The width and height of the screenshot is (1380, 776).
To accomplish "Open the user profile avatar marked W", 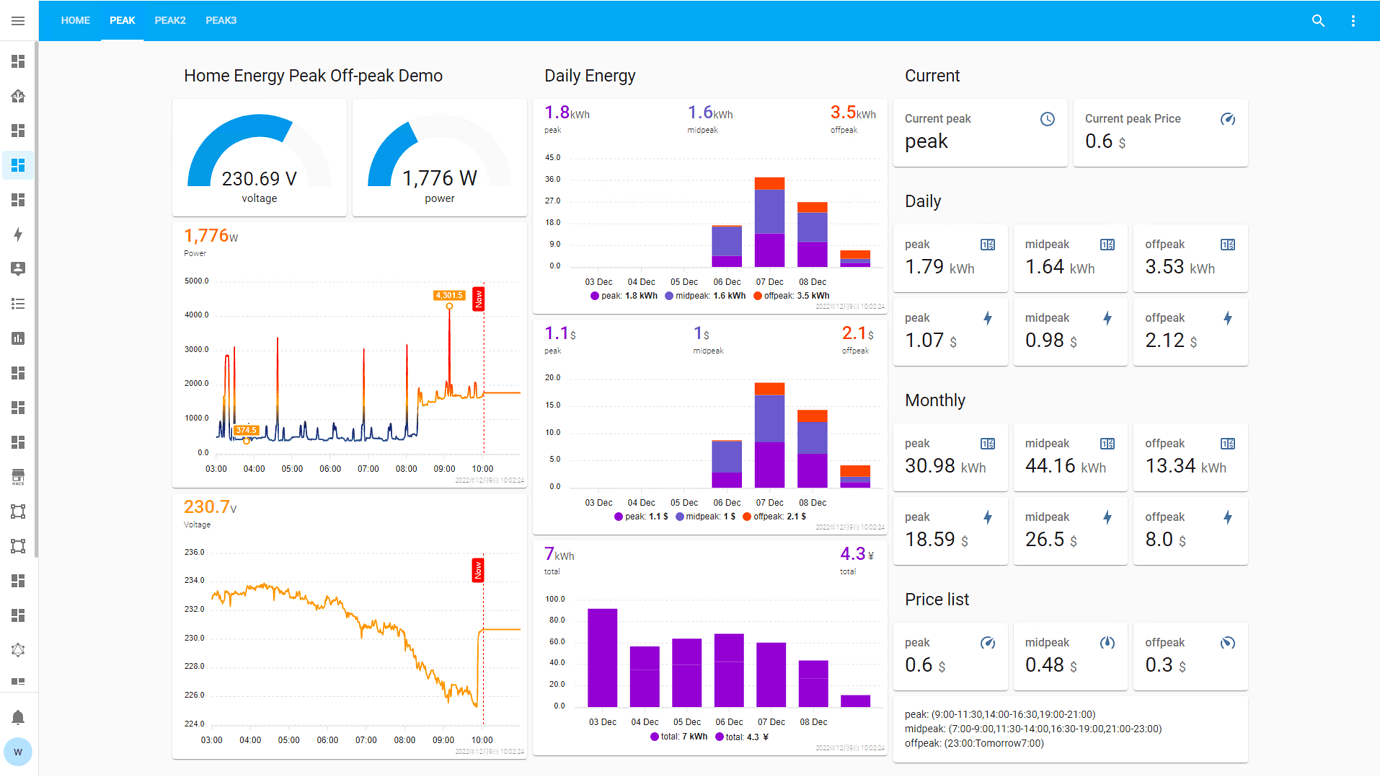I will [17, 751].
